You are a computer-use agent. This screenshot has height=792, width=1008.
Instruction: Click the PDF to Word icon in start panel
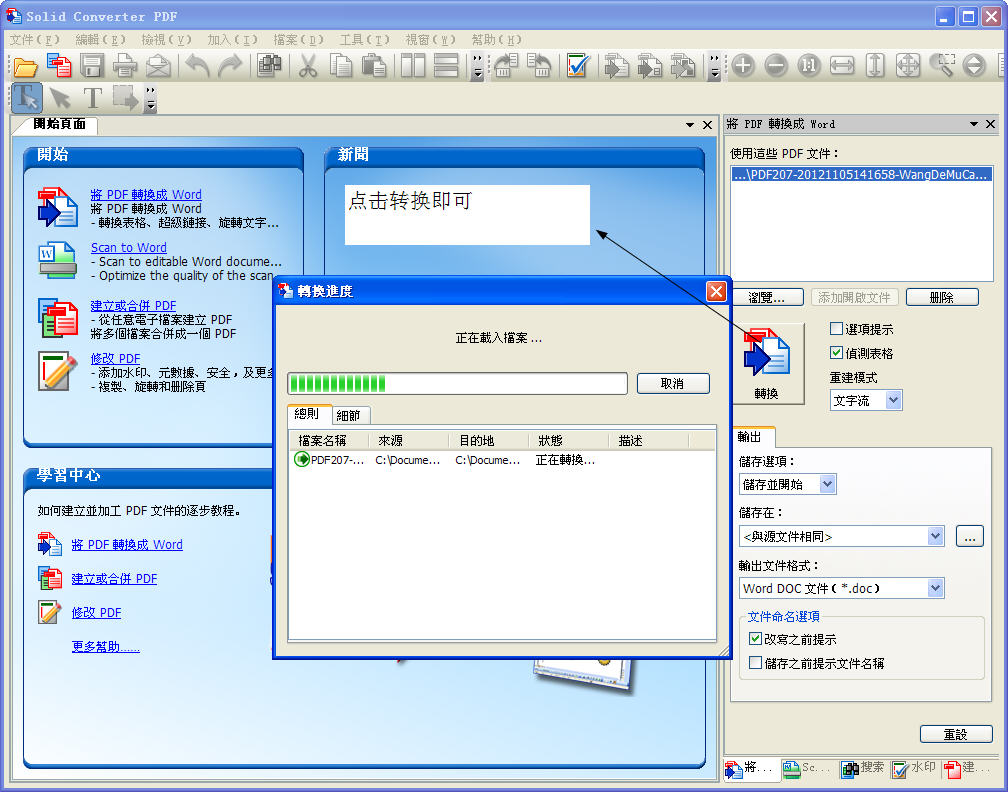pos(57,207)
